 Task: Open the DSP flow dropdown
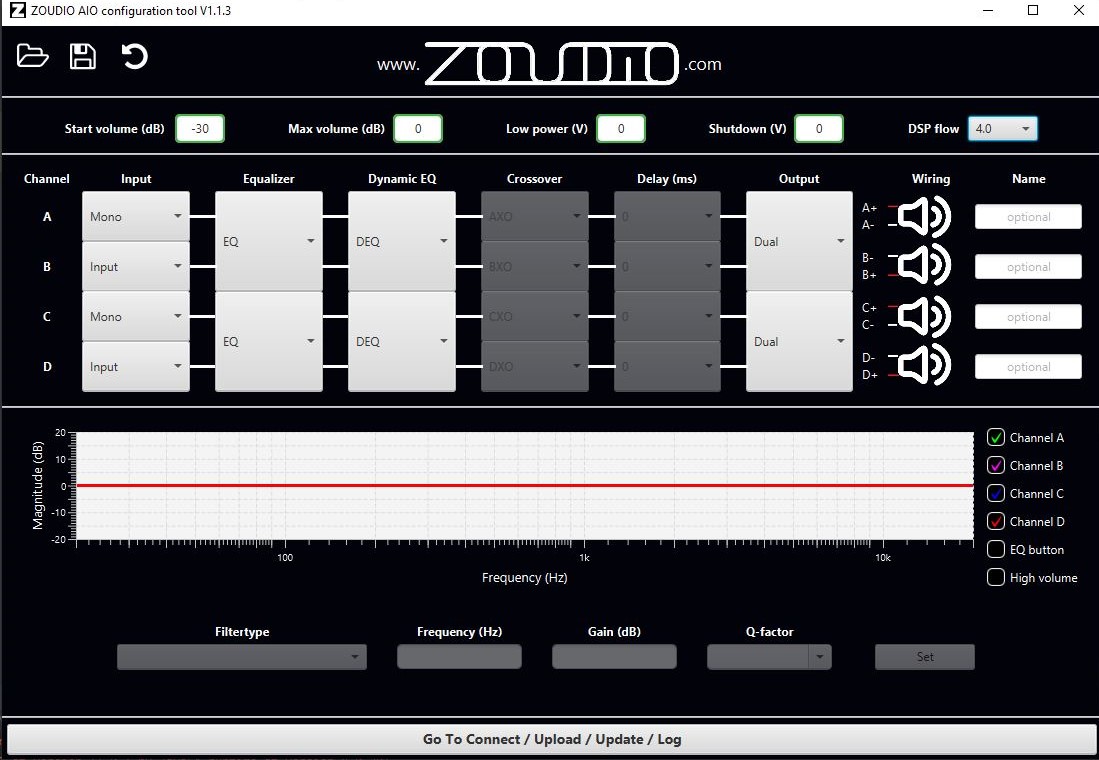point(1002,129)
